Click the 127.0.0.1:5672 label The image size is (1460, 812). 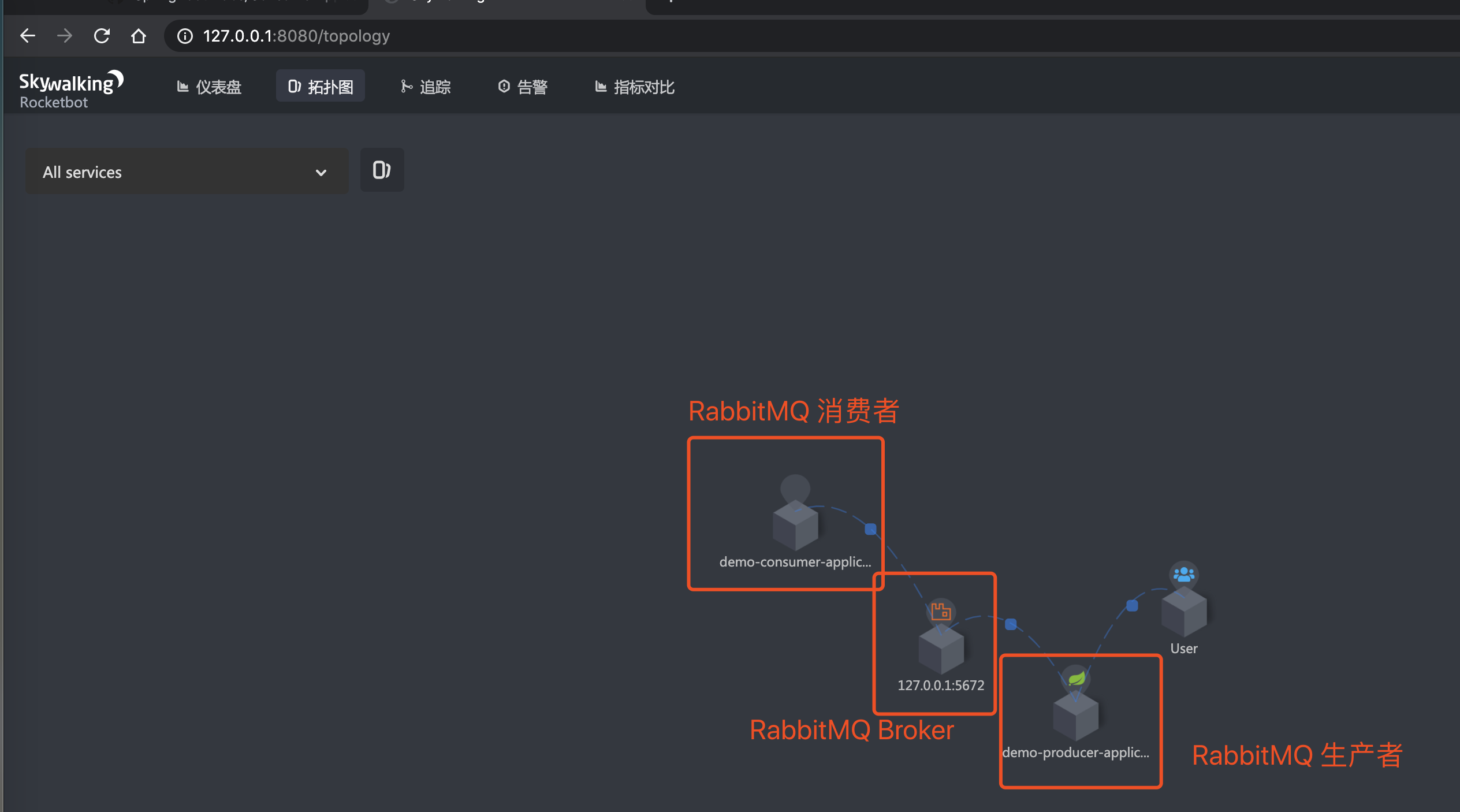941,686
